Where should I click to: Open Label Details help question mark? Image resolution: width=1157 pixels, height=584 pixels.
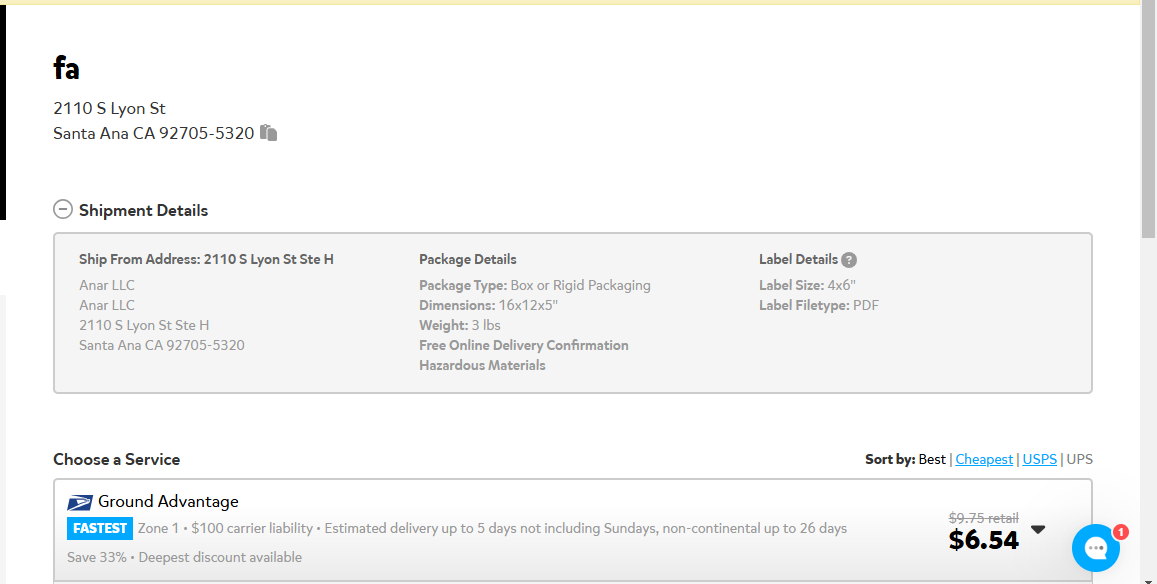(849, 260)
